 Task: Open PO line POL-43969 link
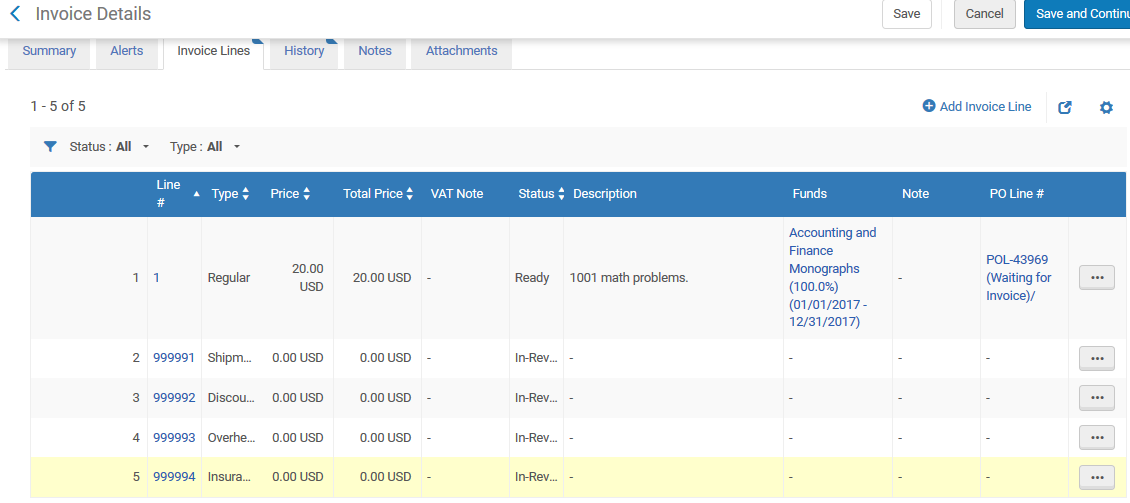pos(1019,277)
